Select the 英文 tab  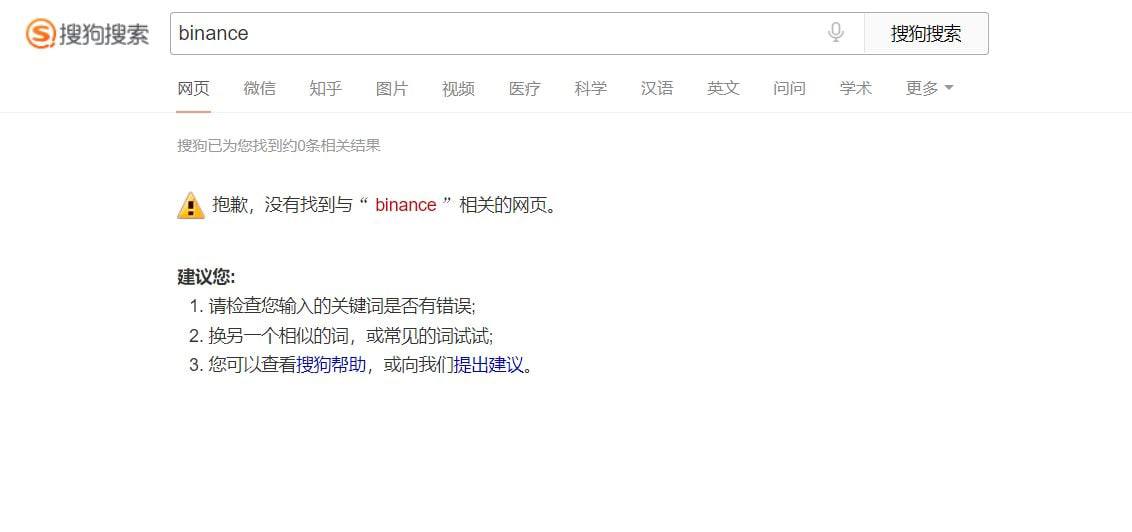click(x=723, y=89)
